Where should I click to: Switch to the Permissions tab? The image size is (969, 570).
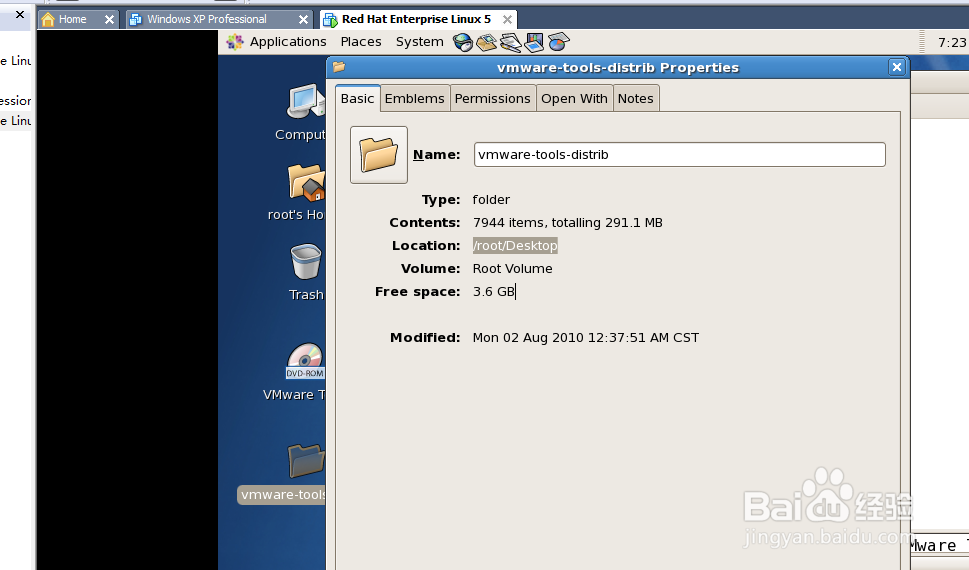click(493, 99)
